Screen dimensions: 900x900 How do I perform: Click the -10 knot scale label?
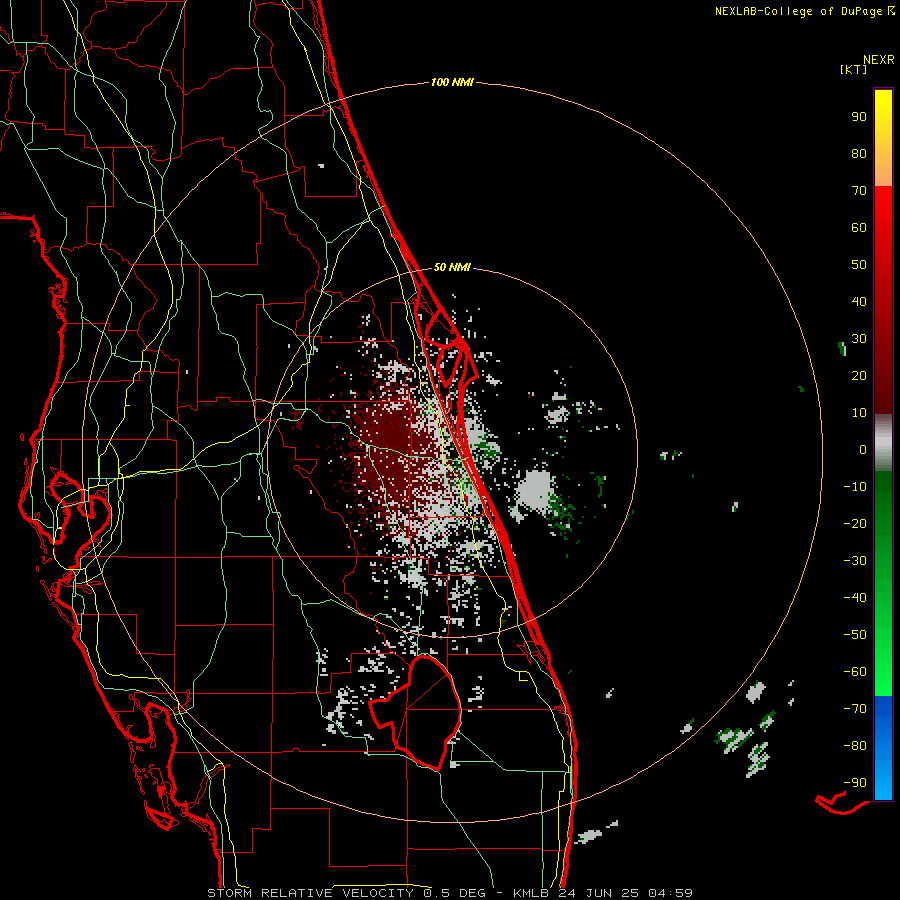point(855,487)
